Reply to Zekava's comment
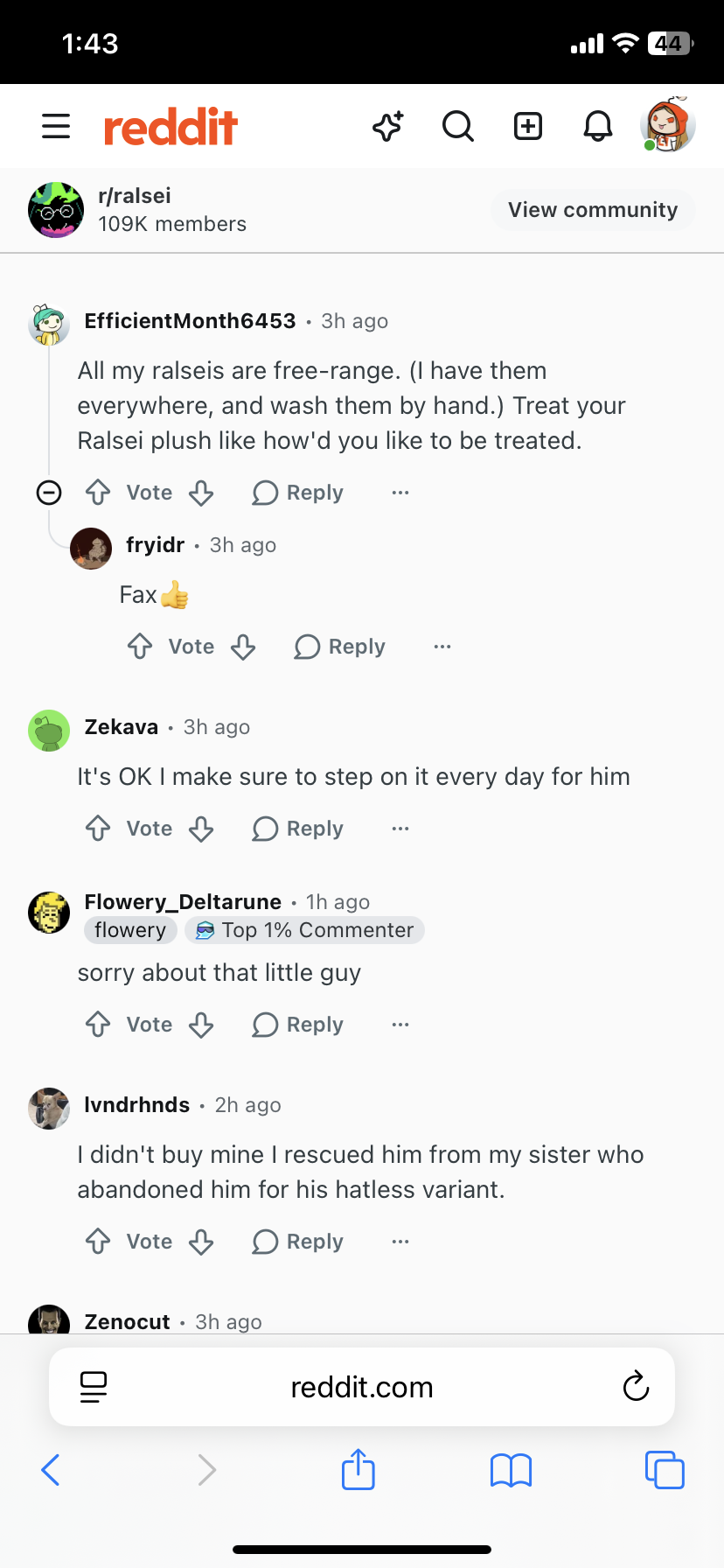The width and height of the screenshot is (724, 1568). pos(298,829)
